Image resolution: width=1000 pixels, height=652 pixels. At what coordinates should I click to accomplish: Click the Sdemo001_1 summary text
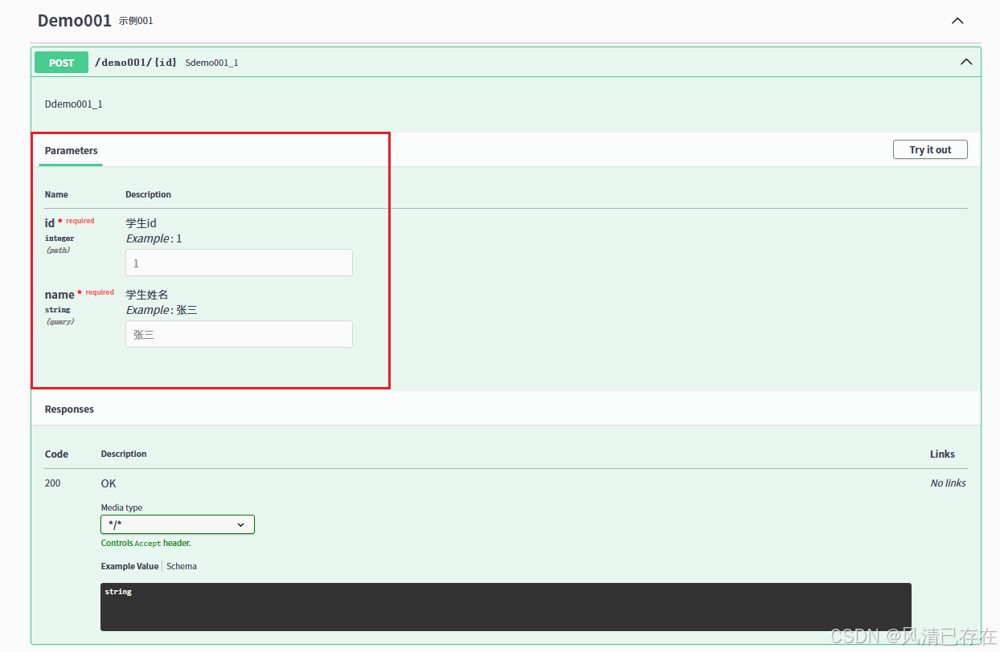pyautogui.click(x=212, y=63)
